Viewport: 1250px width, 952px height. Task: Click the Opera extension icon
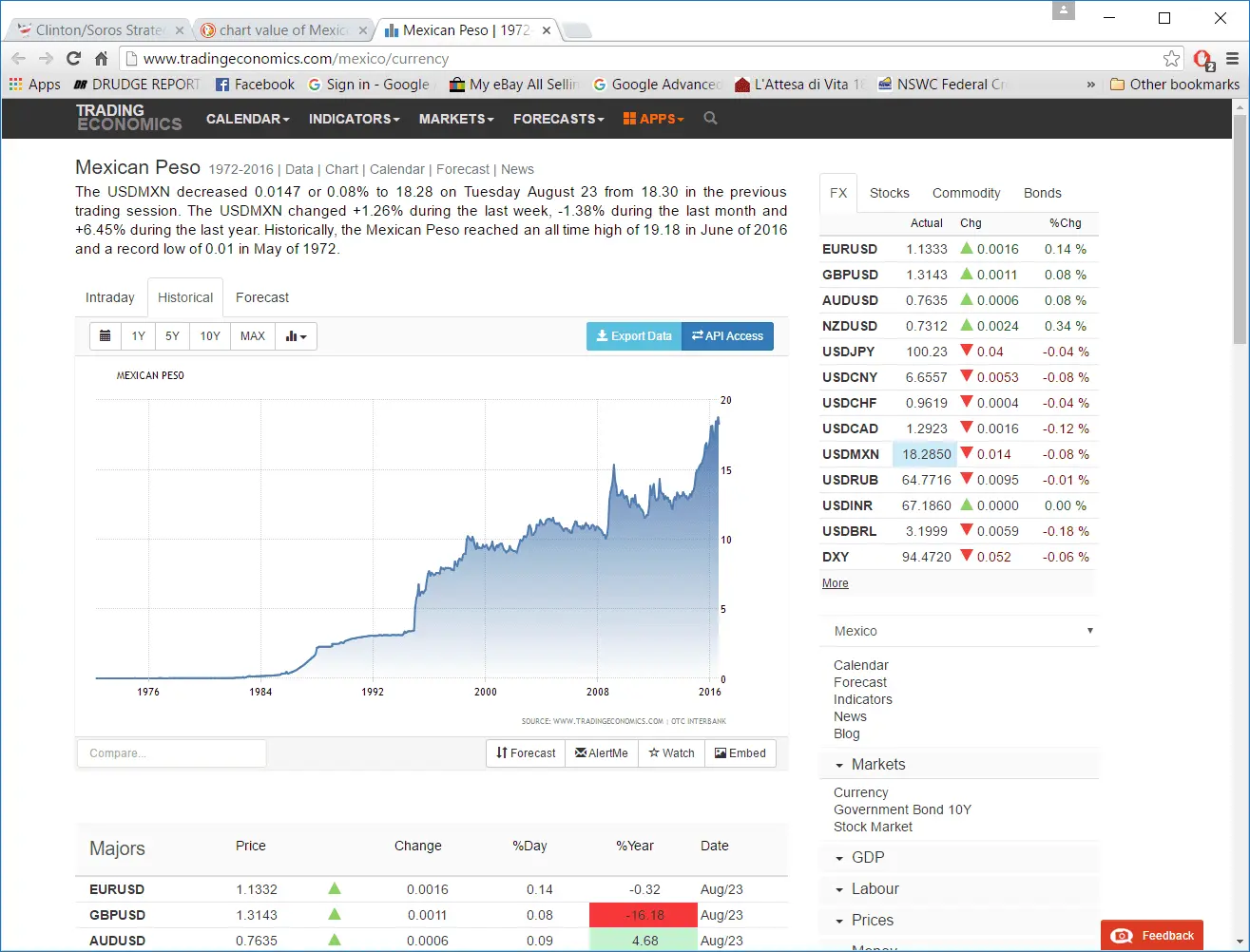click(x=1202, y=59)
